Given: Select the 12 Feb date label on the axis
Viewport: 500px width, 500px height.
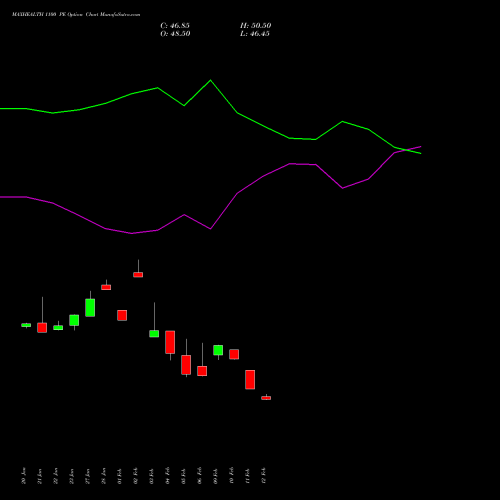Looking at the screenshot, I should click(263, 476).
